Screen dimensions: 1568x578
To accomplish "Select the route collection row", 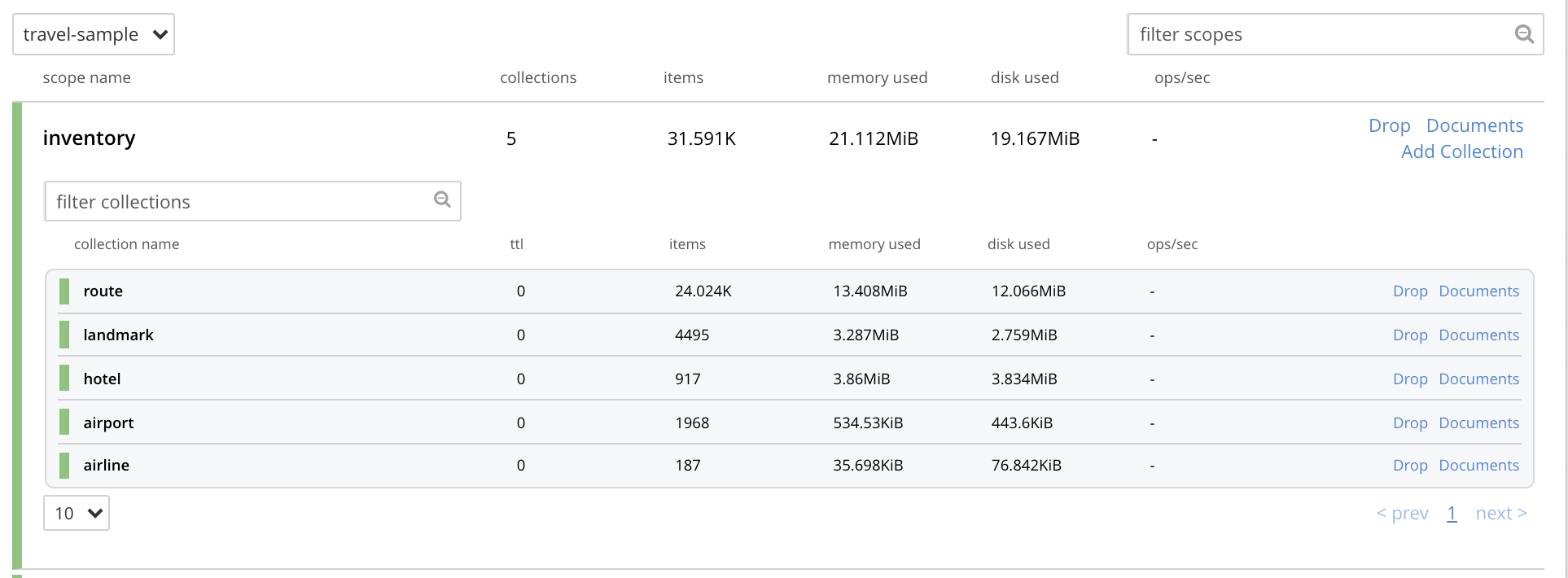I will tap(103, 291).
